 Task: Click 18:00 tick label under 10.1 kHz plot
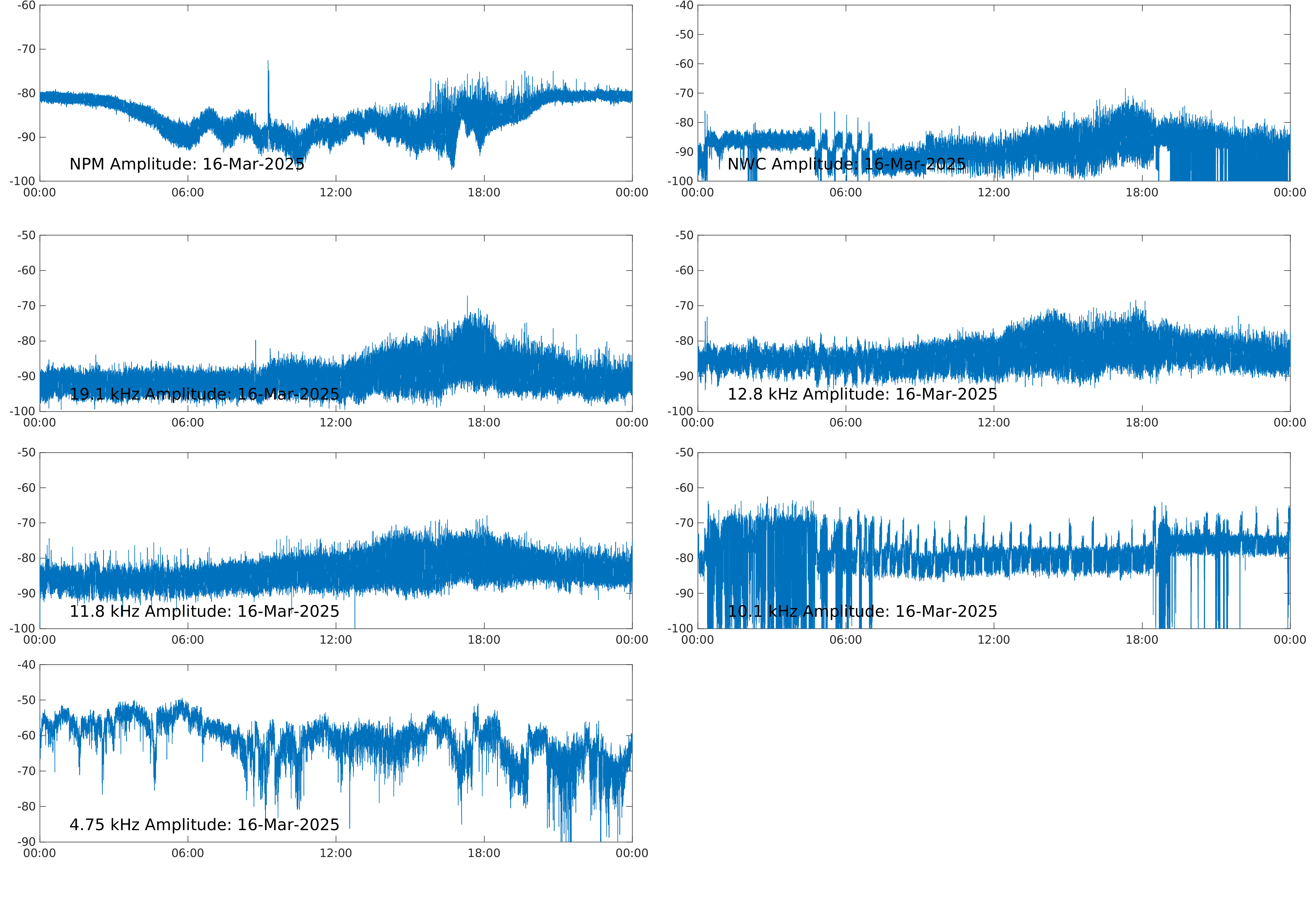tap(1142, 640)
